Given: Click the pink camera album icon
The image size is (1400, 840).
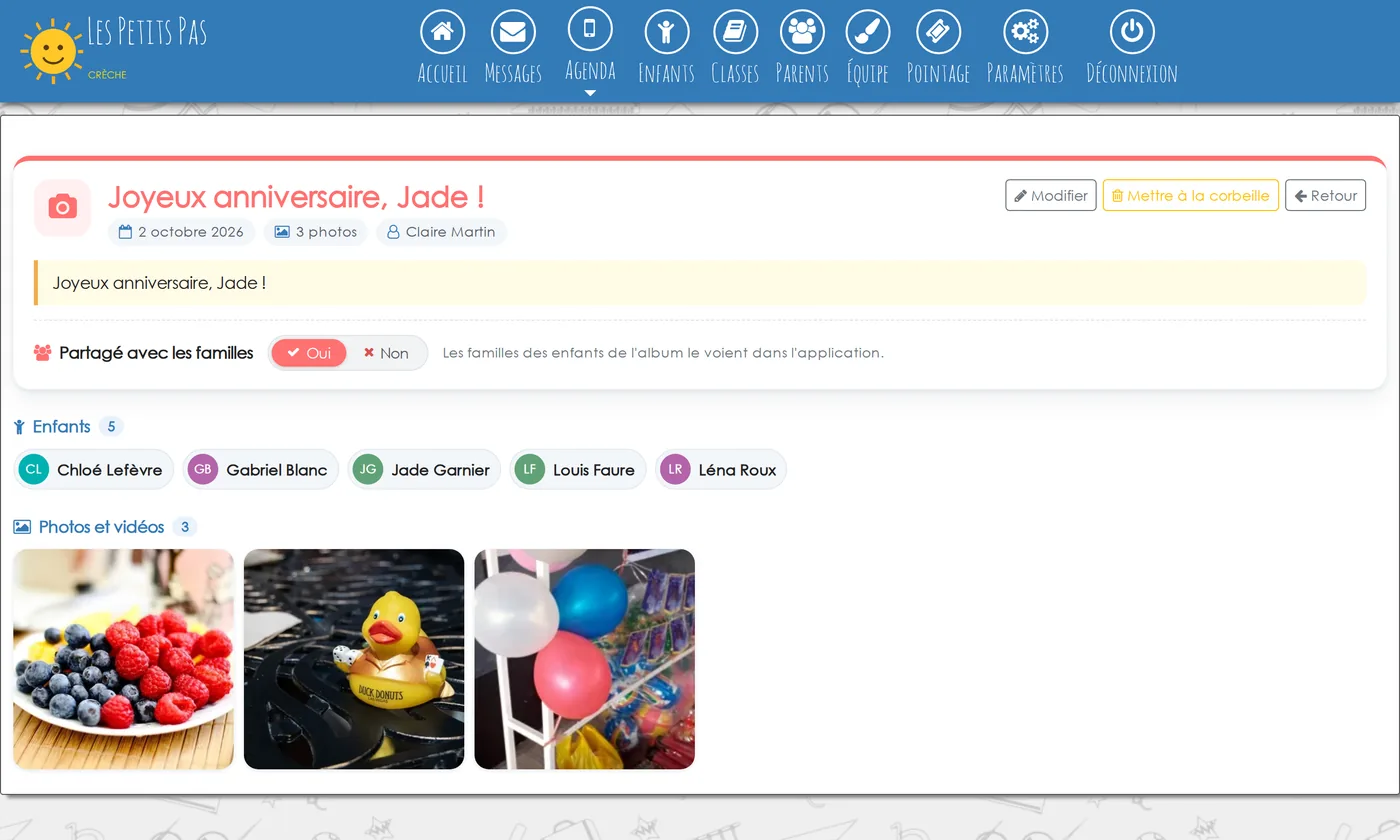Looking at the screenshot, I should [x=63, y=207].
